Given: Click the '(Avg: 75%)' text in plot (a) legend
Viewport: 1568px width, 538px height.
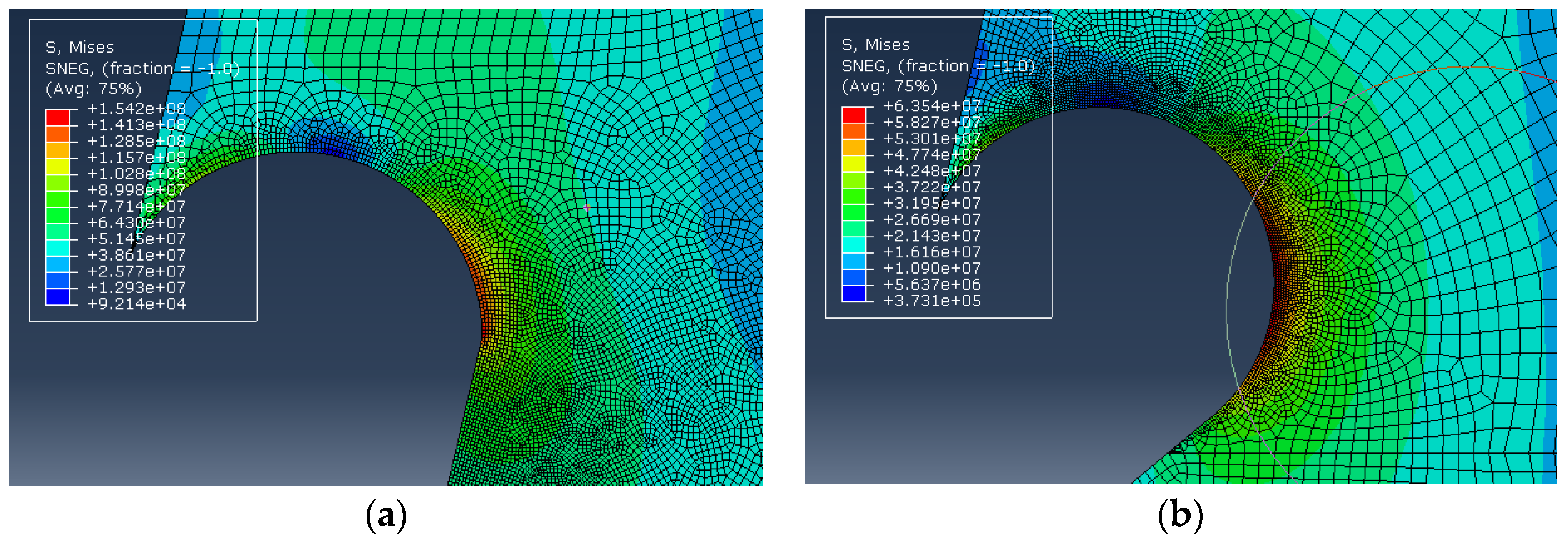Looking at the screenshot, I should (94, 89).
